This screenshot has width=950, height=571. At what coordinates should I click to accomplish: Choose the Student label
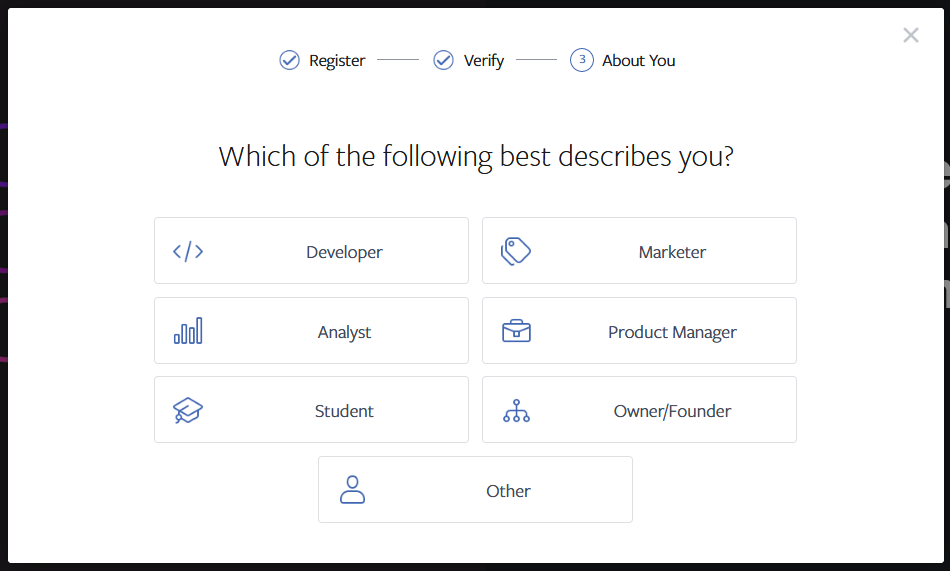344,411
